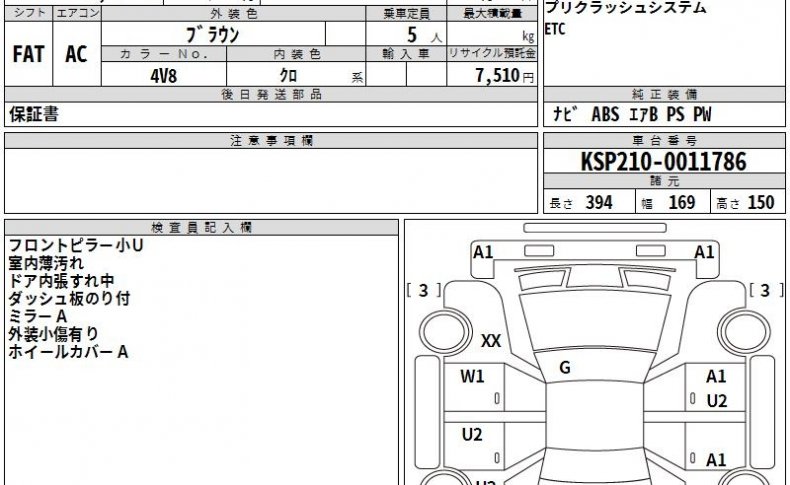
Task: Click the 輸入車 header
Action: (406, 53)
